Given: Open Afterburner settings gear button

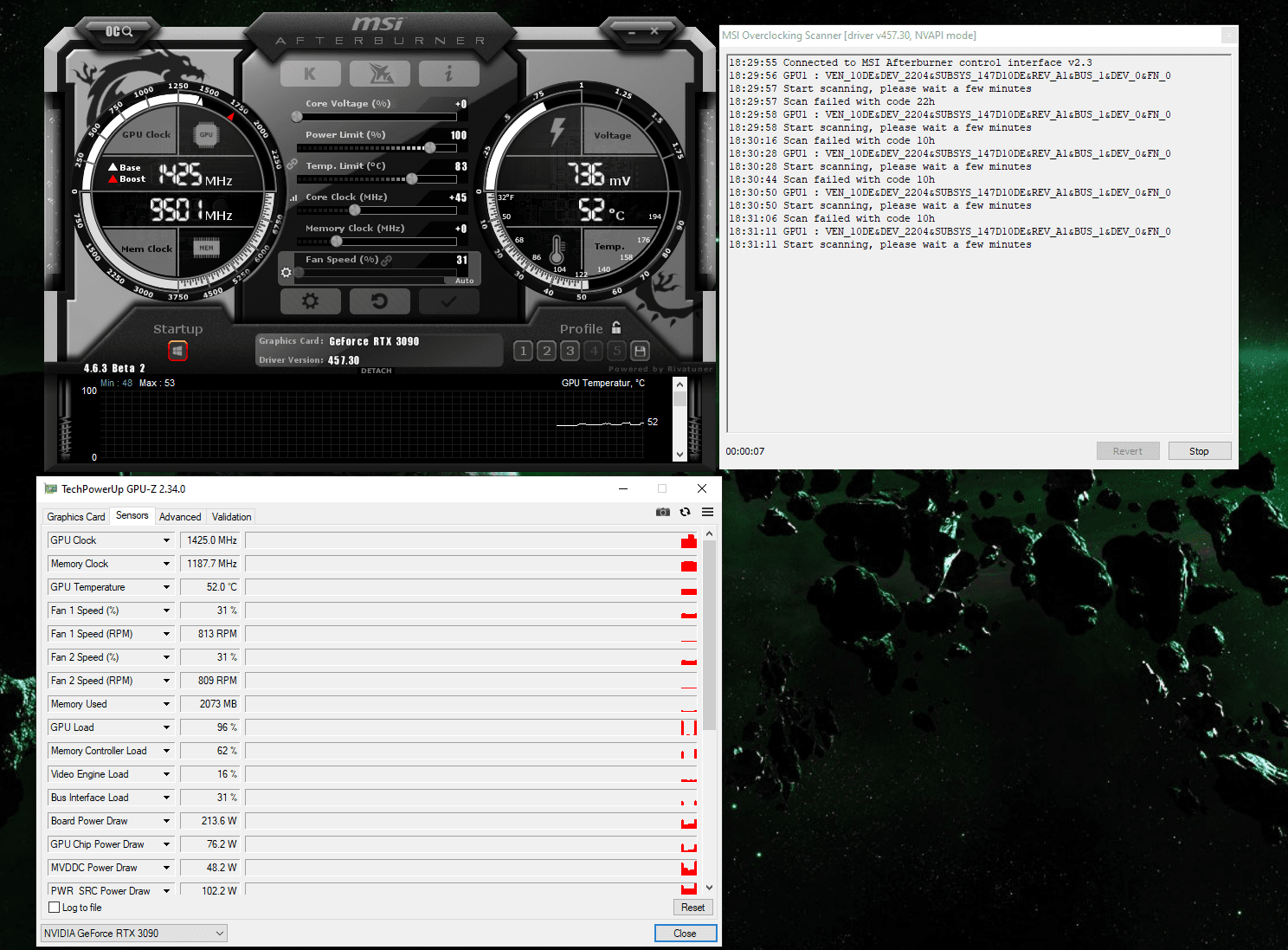Looking at the screenshot, I should tap(310, 301).
